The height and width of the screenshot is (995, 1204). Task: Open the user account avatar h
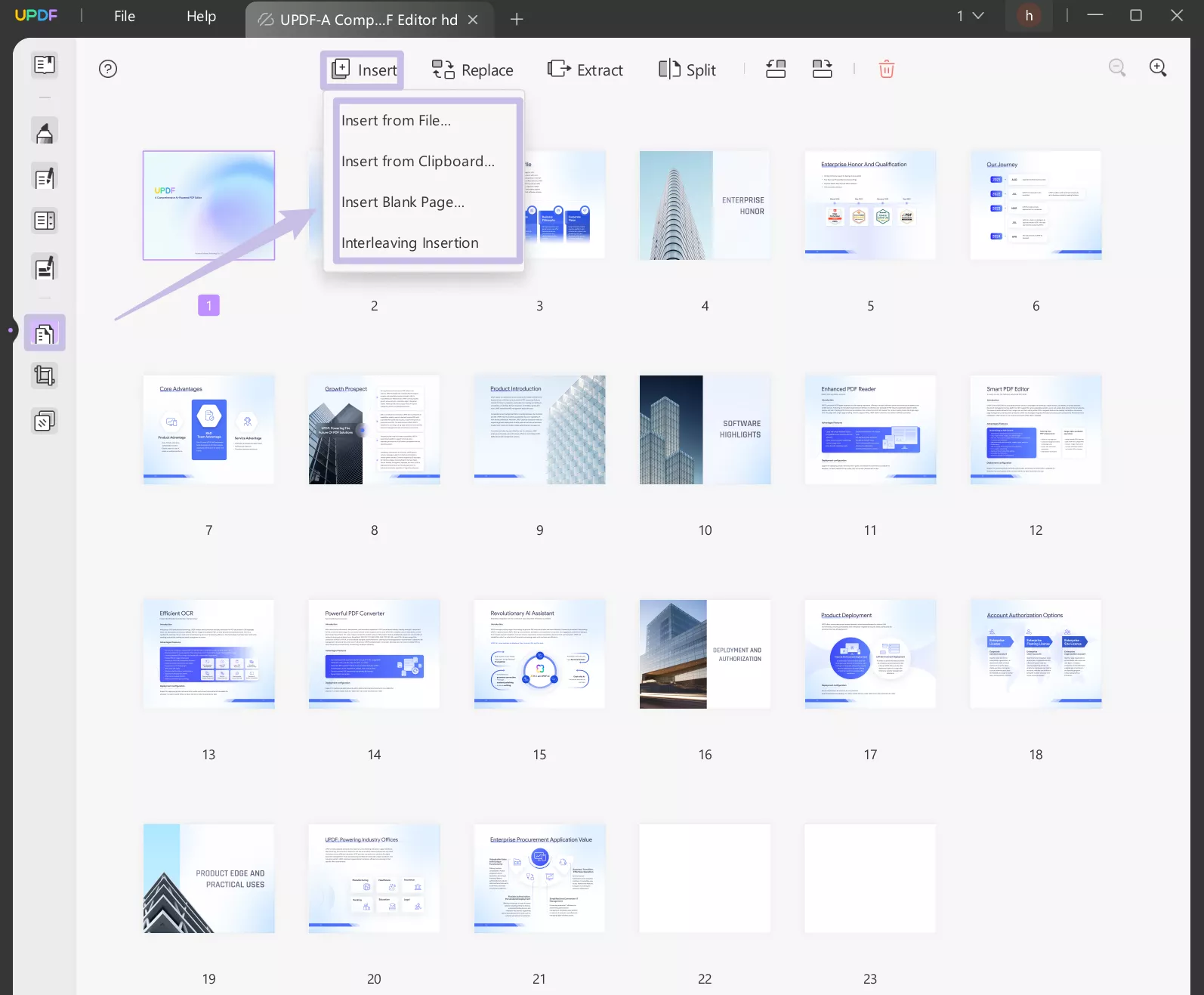(x=1029, y=16)
